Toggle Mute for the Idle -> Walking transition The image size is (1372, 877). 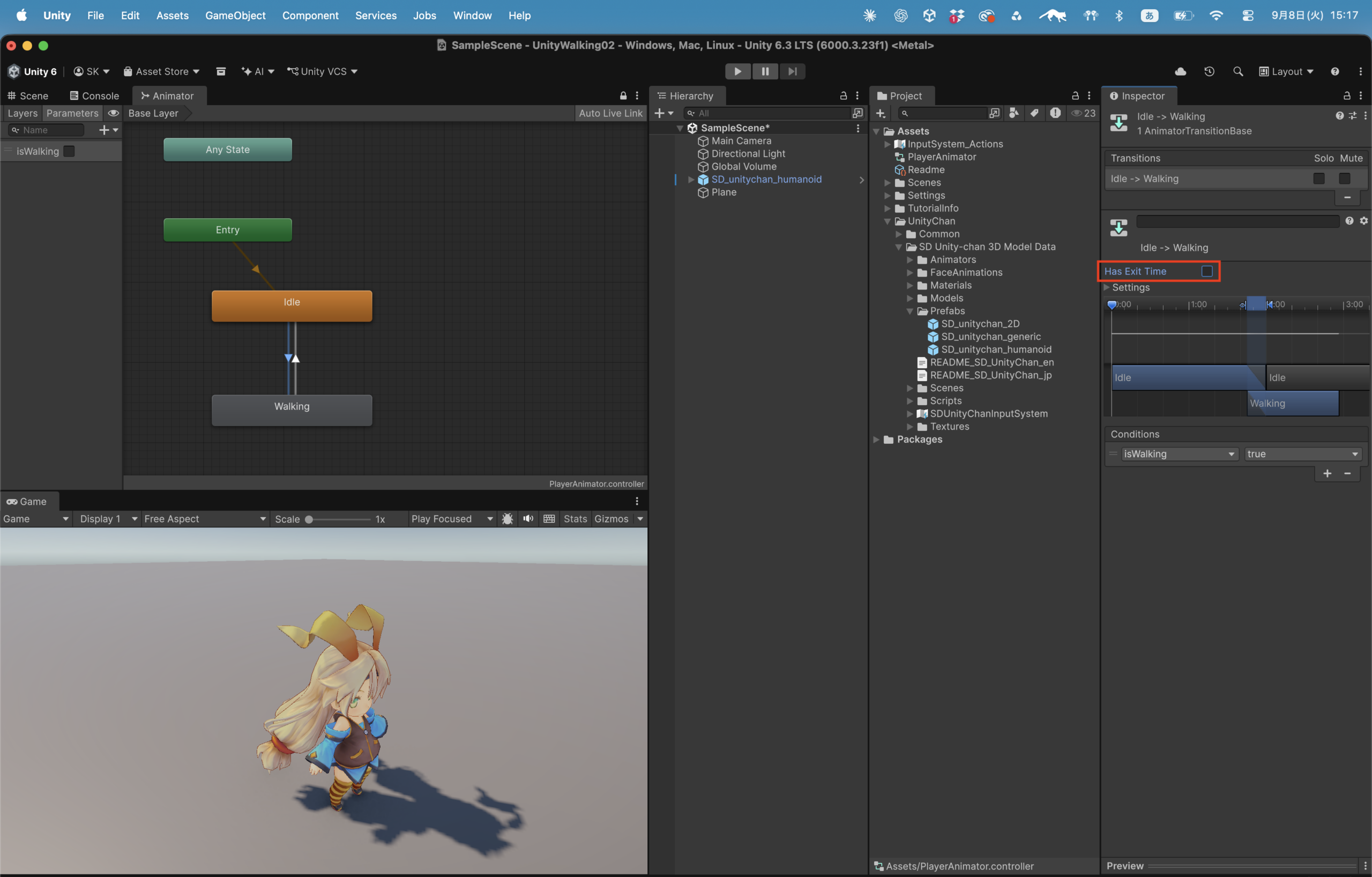pyautogui.click(x=1344, y=179)
